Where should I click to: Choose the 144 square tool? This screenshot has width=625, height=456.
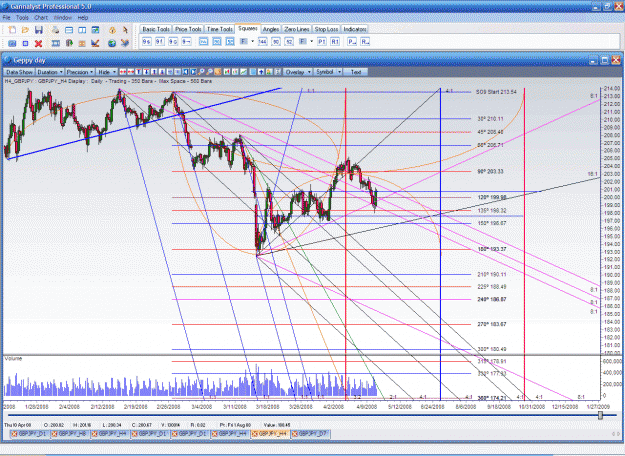(x=262, y=41)
